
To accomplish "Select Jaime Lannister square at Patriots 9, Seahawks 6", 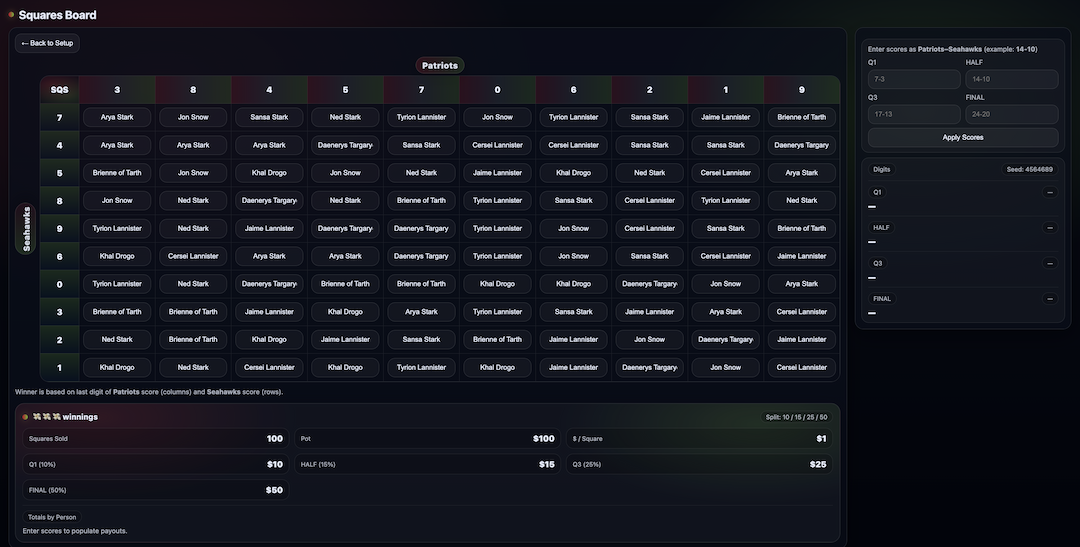I will click(802, 256).
